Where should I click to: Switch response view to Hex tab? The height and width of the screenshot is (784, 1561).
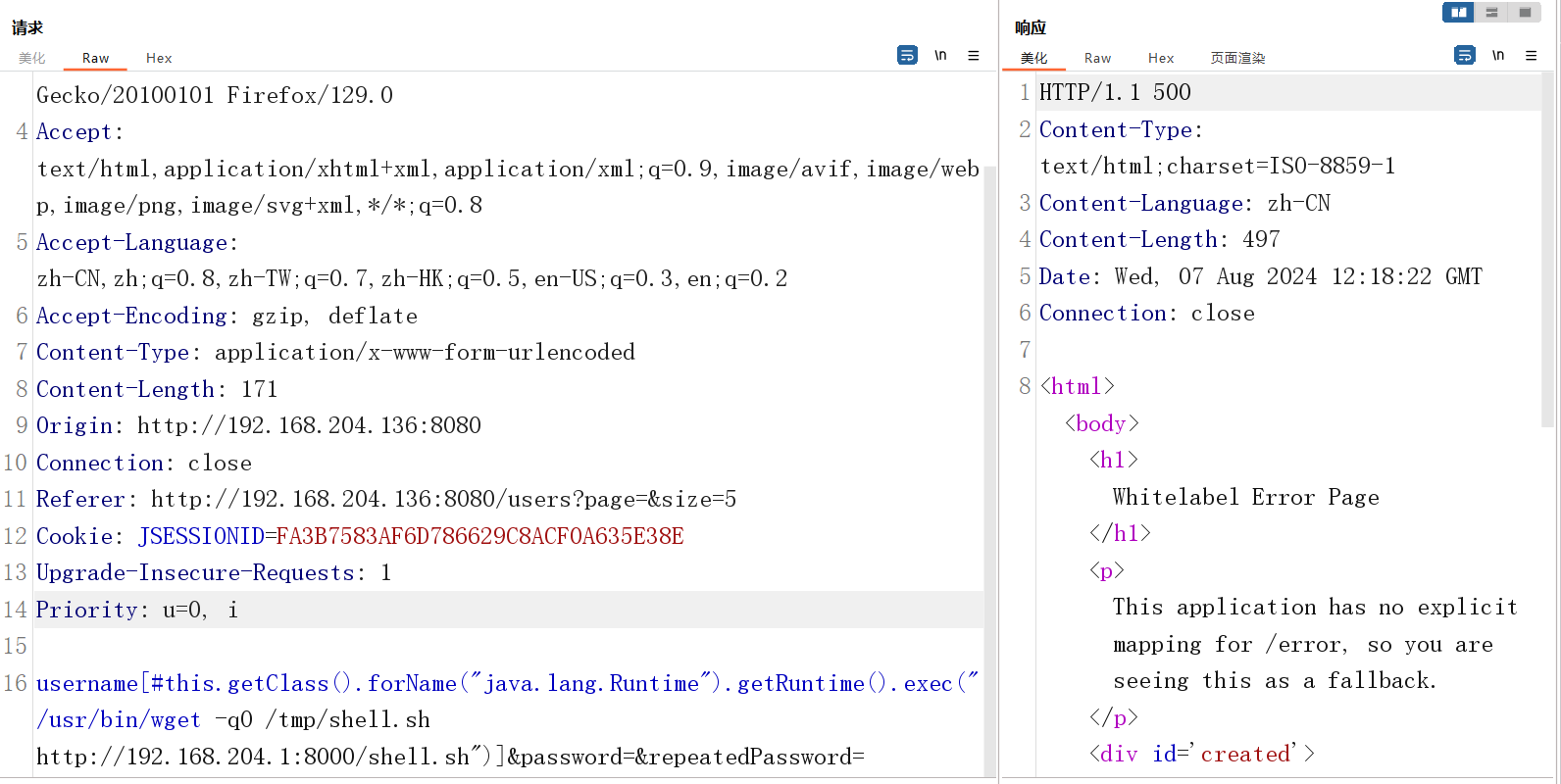click(x=1161, y=59)
